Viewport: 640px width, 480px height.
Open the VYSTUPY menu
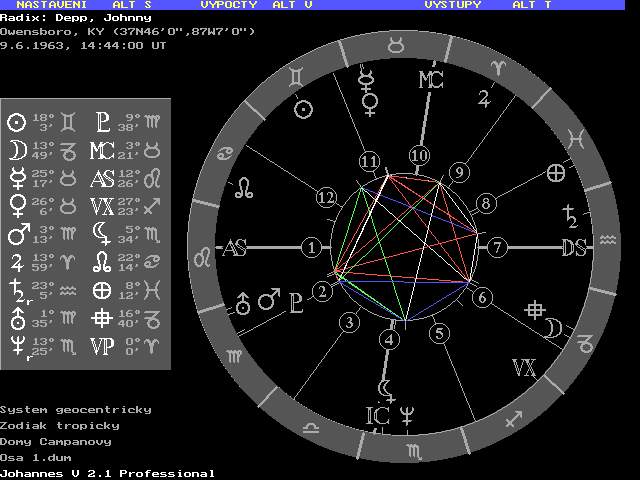[x=452, y=5]
